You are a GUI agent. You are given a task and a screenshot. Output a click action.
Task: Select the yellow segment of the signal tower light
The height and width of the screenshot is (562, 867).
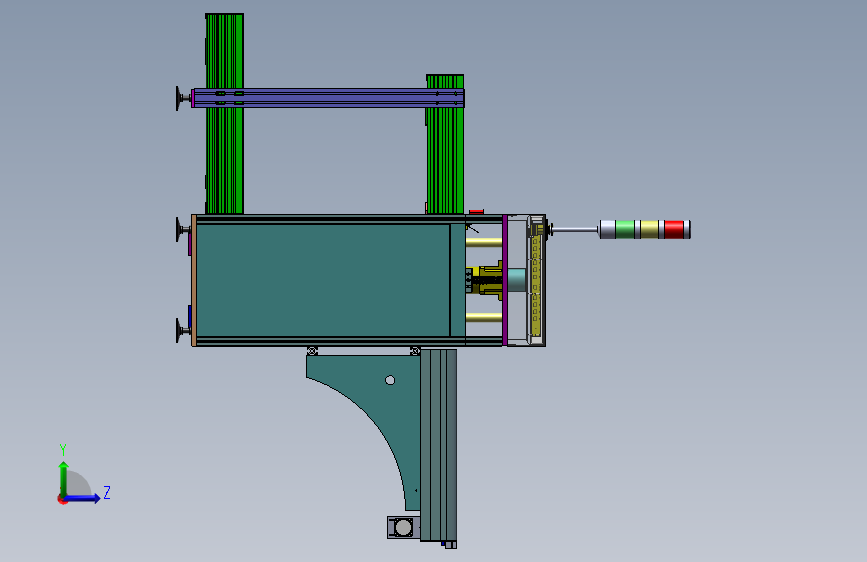tap(650, 230)
